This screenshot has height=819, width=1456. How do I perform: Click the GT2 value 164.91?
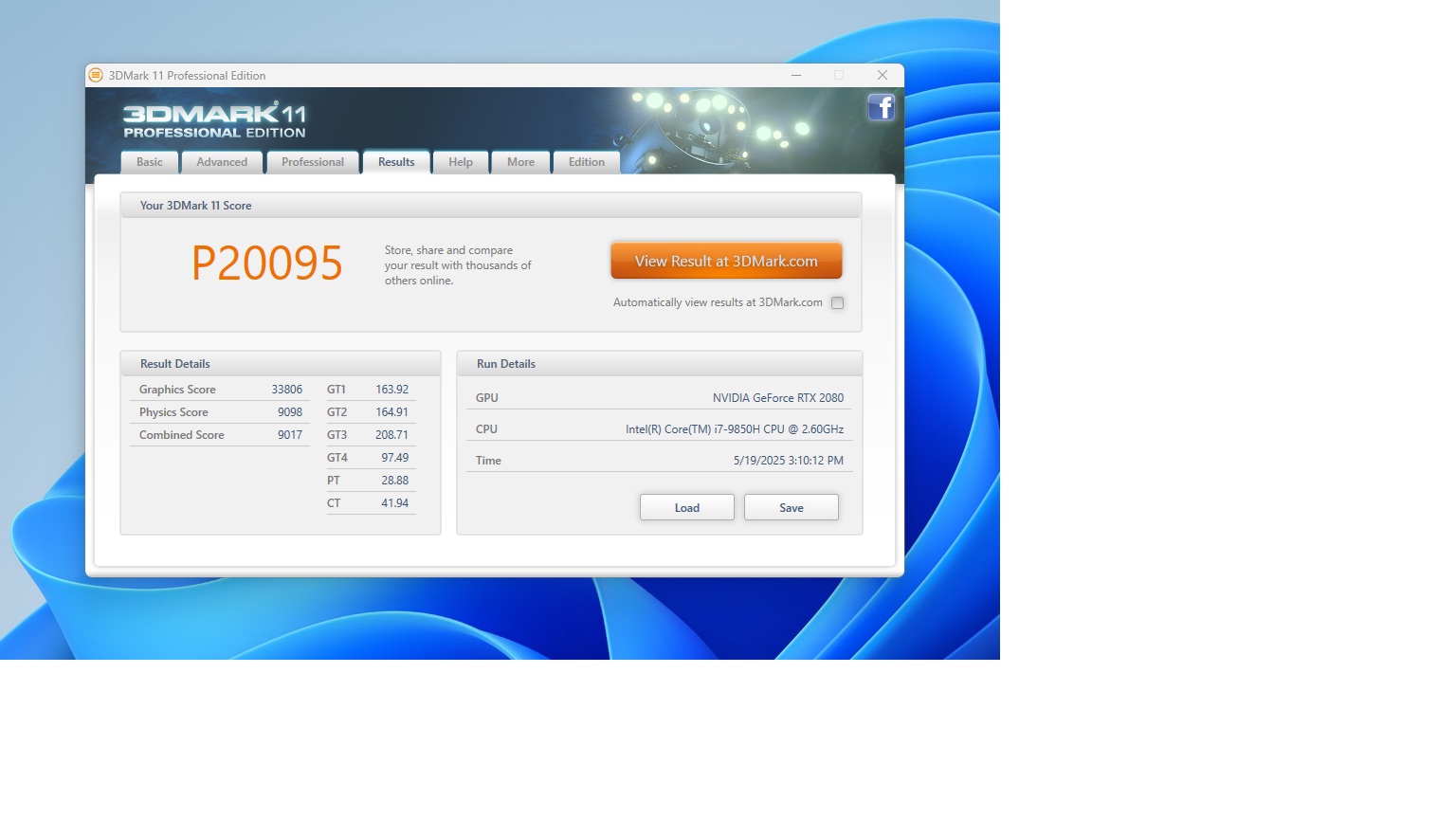[391, 412]
